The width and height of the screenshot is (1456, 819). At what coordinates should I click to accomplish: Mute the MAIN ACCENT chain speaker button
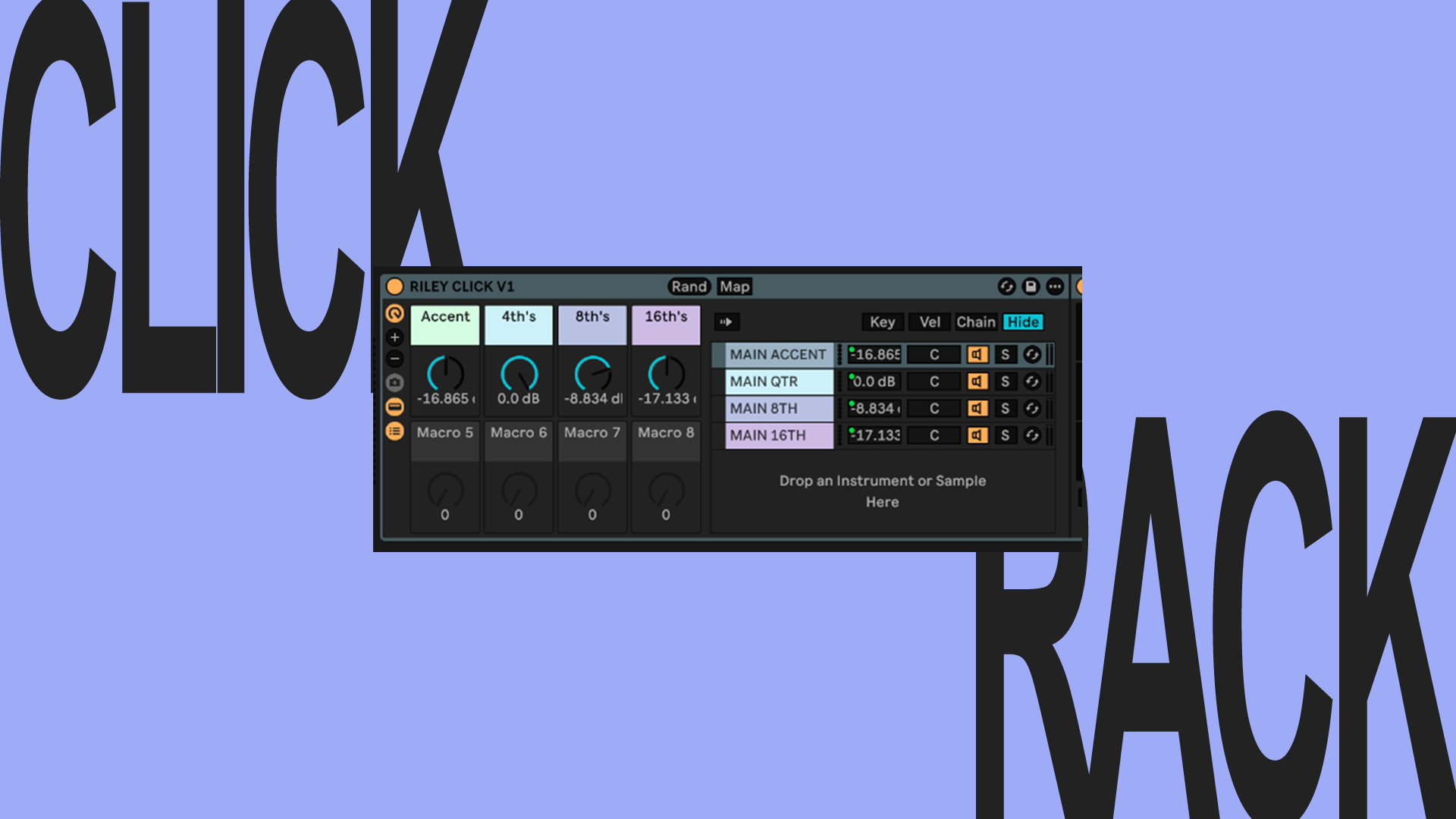pos(977,354)
